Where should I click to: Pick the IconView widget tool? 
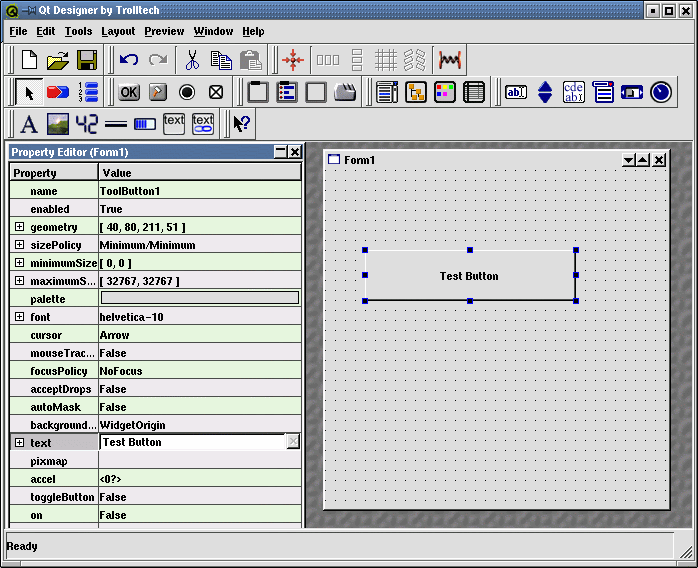coord(445,93)
